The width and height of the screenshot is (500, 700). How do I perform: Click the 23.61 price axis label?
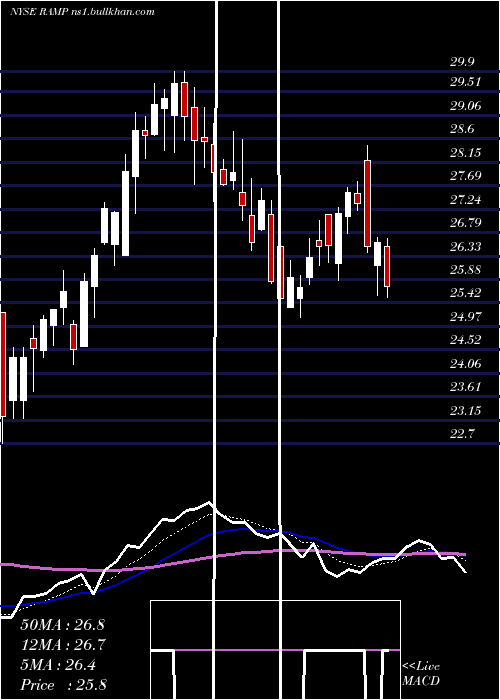coord(466,386)
